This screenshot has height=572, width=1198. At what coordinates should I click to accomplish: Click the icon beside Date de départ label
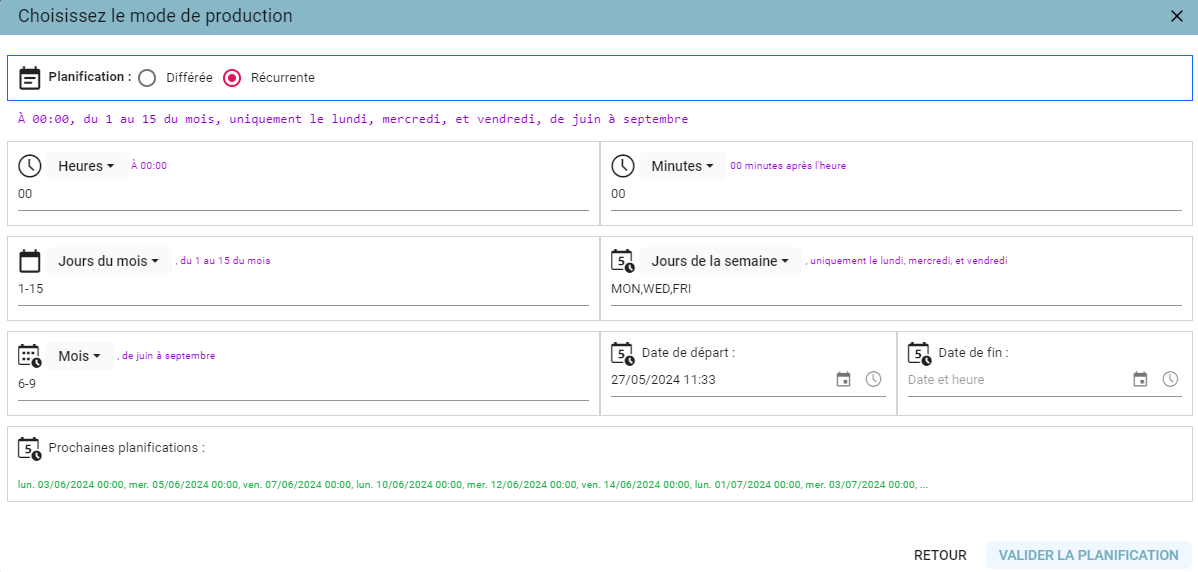pos(623,353)
